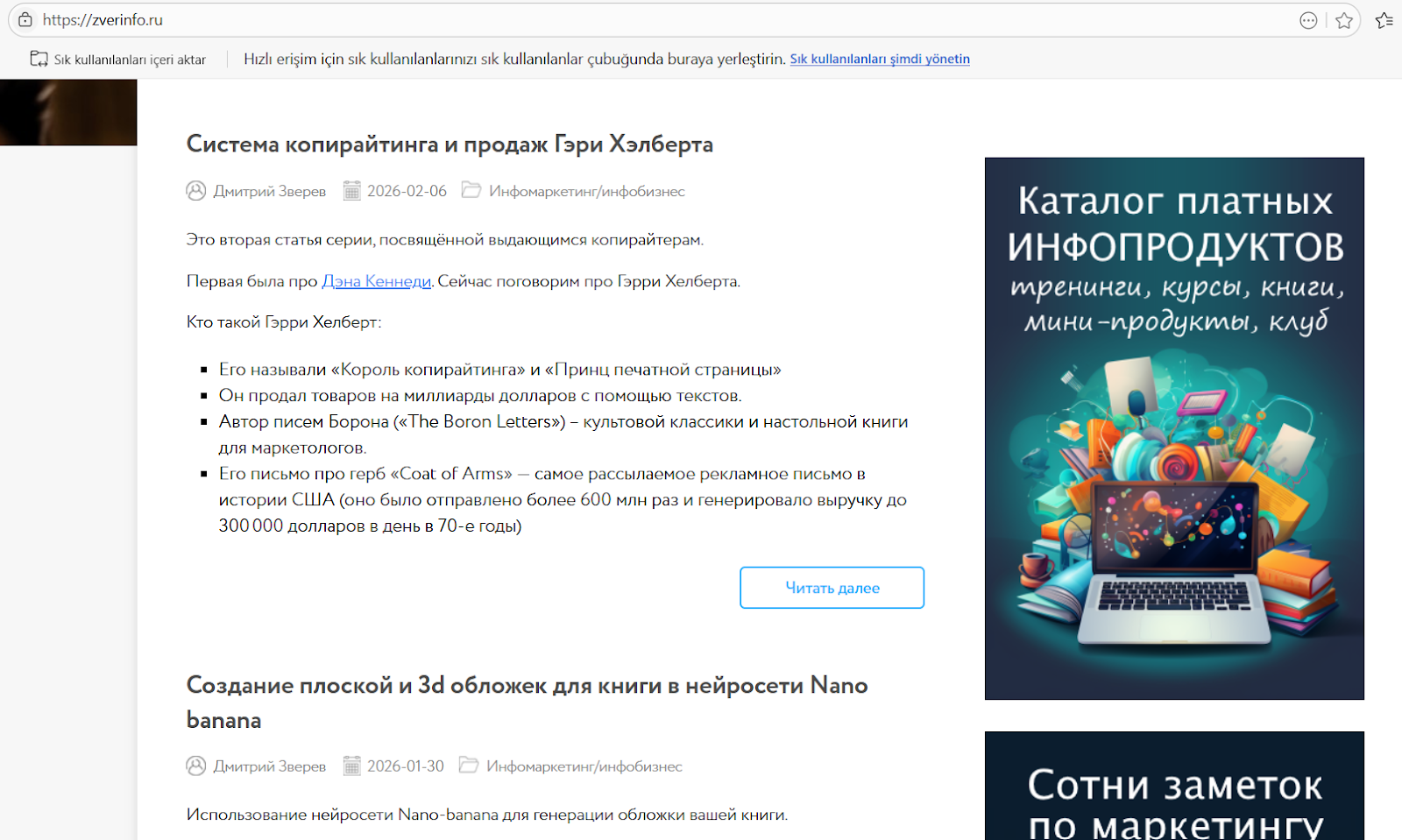Click the import favorites icon in favorites bar
This screenshot has height=840, width=1402.
(x=39, y=59)
